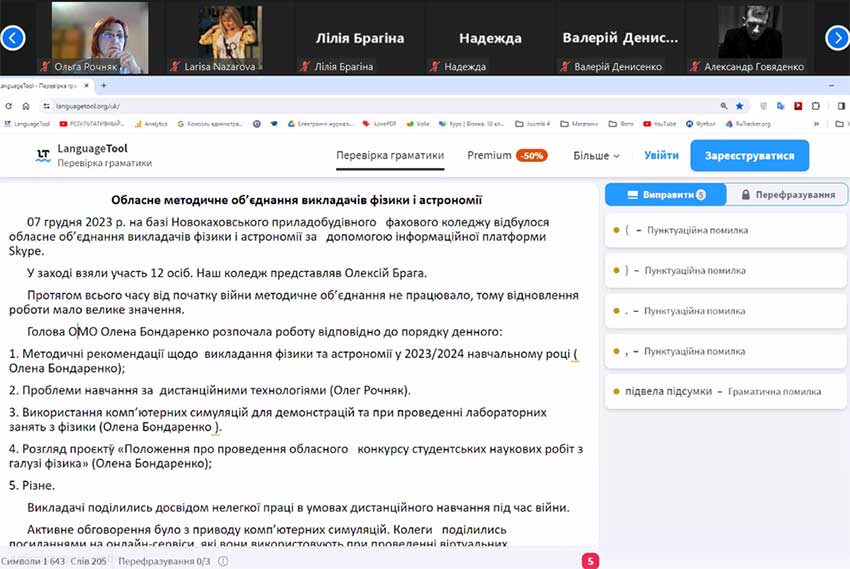Click the LanguageTool logo
This screenshot has width=850, height=569.
pos(43,155)
